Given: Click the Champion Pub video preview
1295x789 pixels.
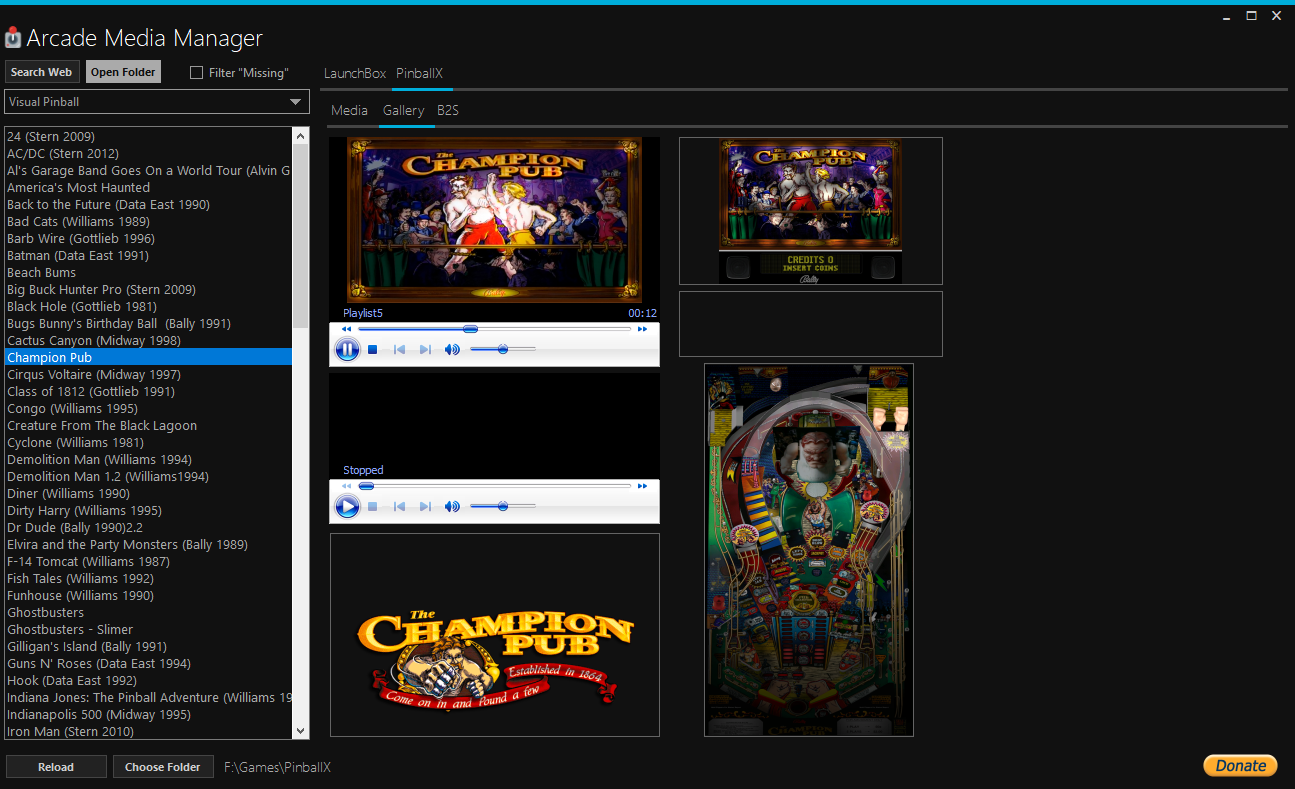Looking at the screenshot, I should 494,221.
